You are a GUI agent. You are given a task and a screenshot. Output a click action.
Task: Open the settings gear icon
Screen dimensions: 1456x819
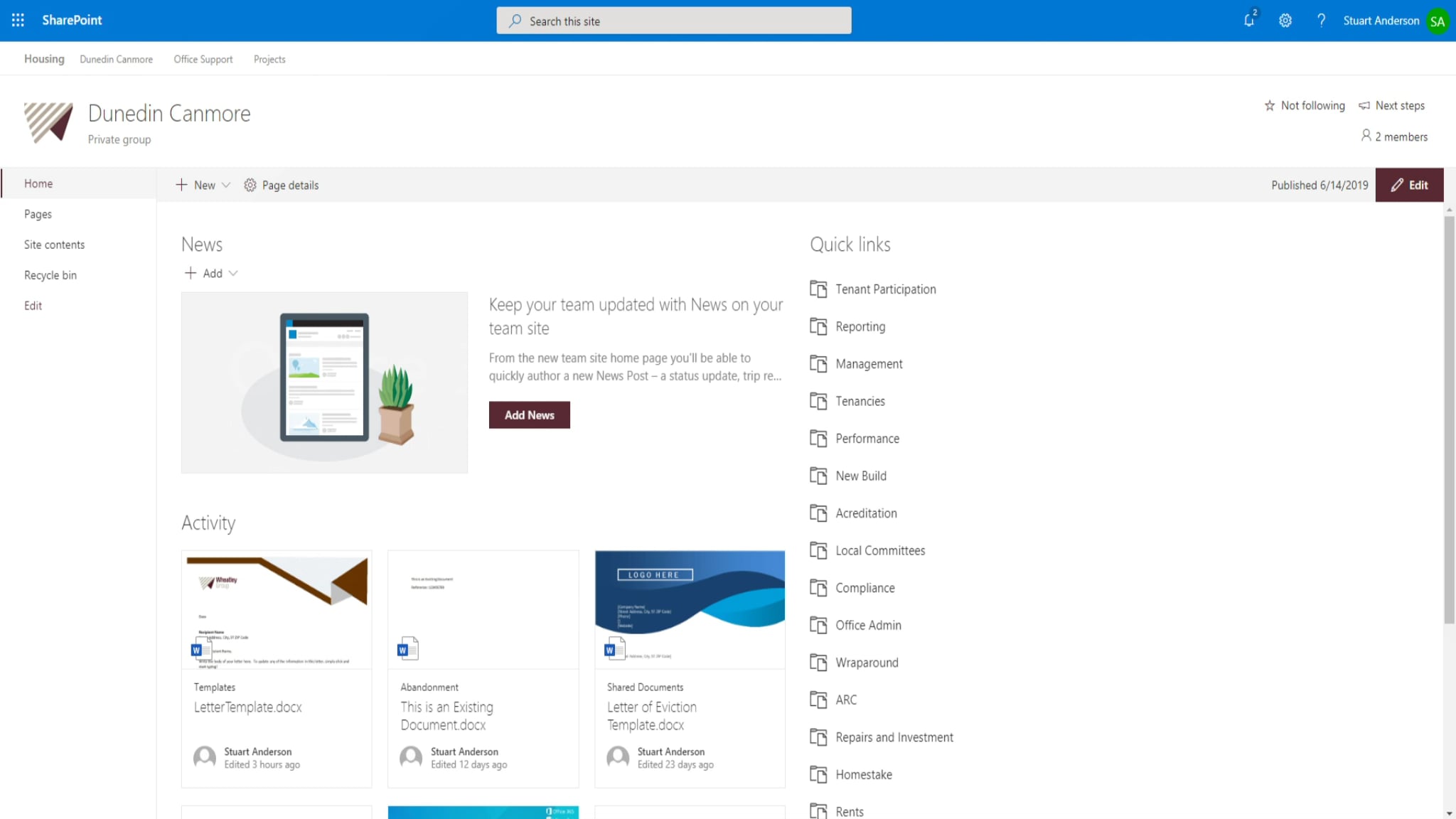pos(1285,20)
